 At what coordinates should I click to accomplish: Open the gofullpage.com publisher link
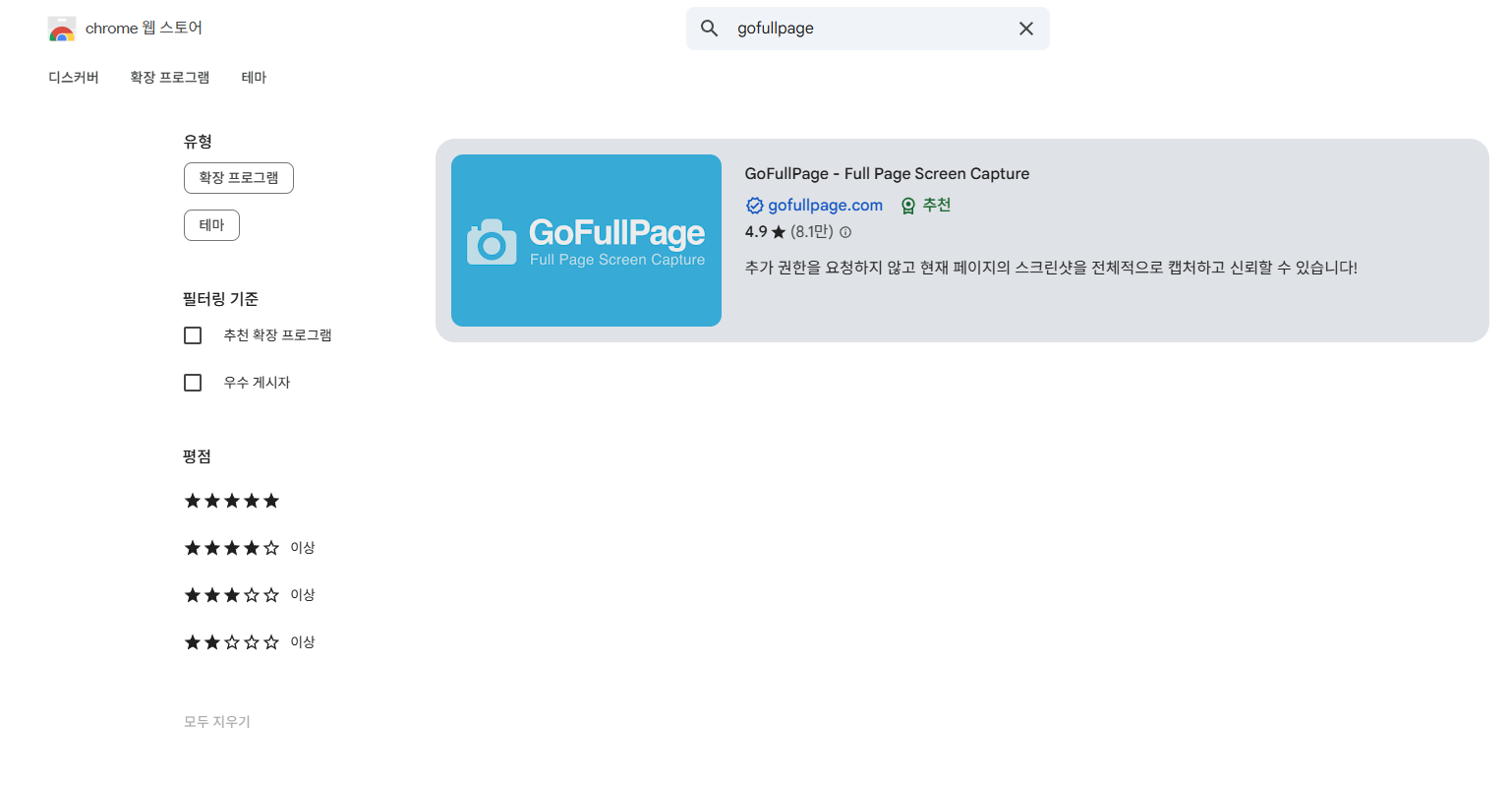pos(825,206)
